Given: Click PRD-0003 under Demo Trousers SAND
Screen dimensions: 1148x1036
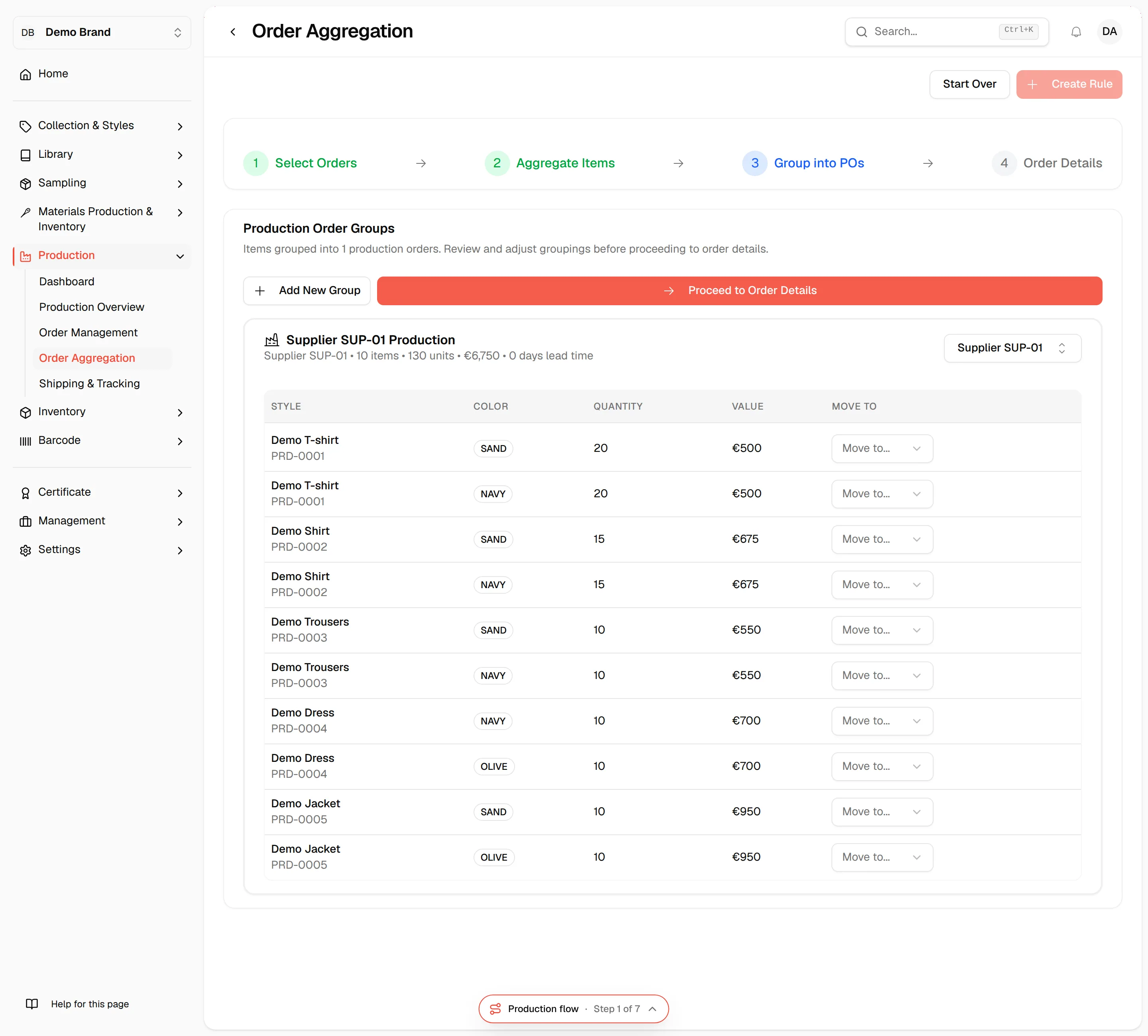Looking at the screenshot, I should [x=299, y=638].
